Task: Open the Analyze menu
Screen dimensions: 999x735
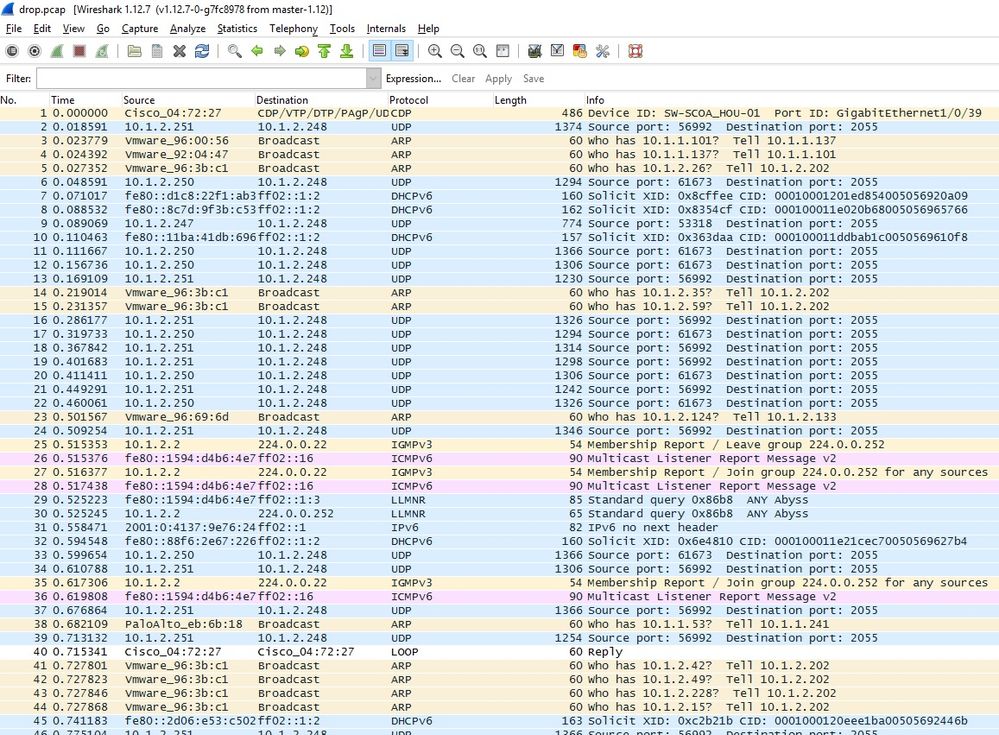Action: (x=187, y=29)
